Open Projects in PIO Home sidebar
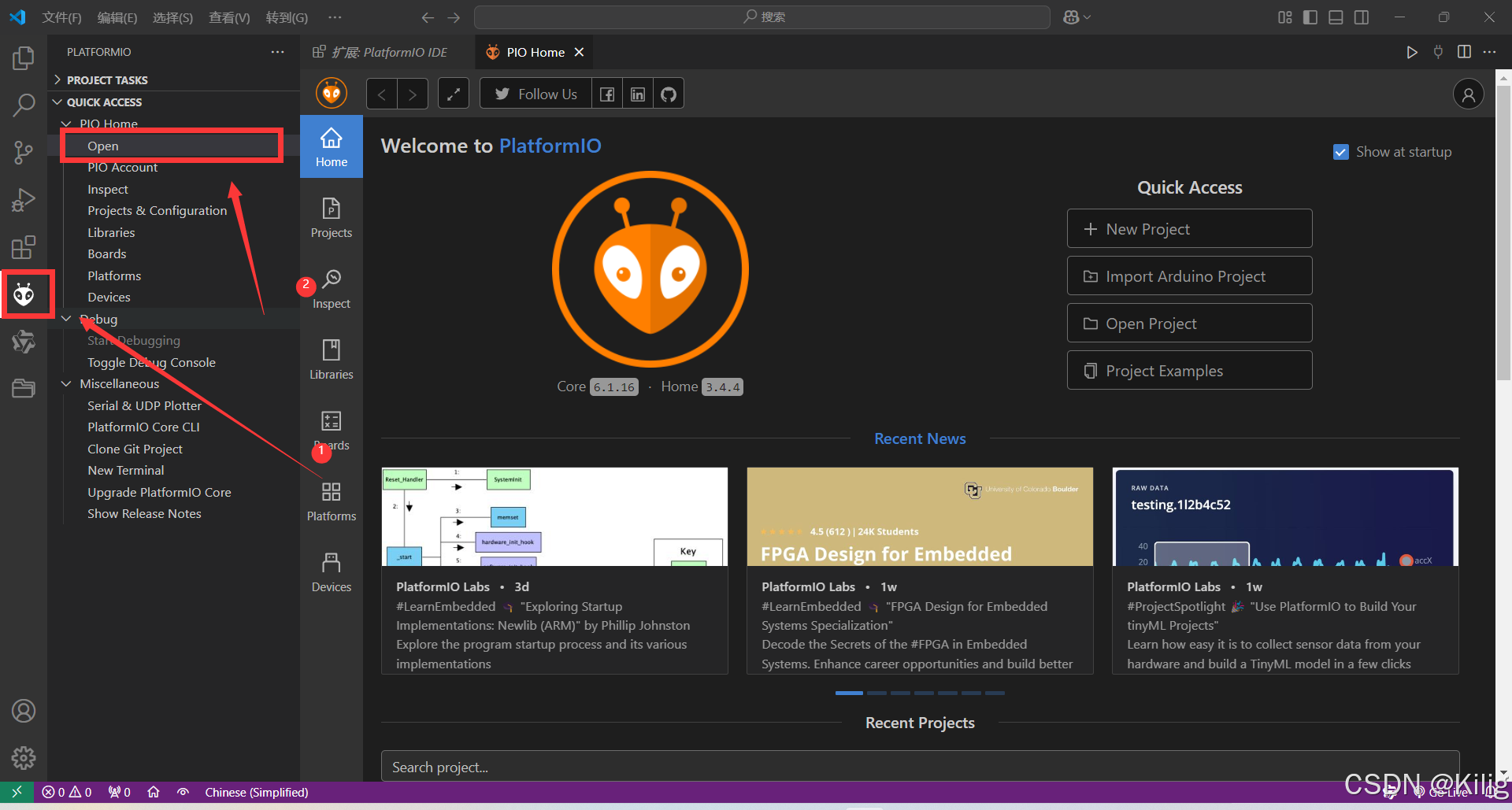The width and height of the screenshot is (1512, 810). click(x=332, y=218)
